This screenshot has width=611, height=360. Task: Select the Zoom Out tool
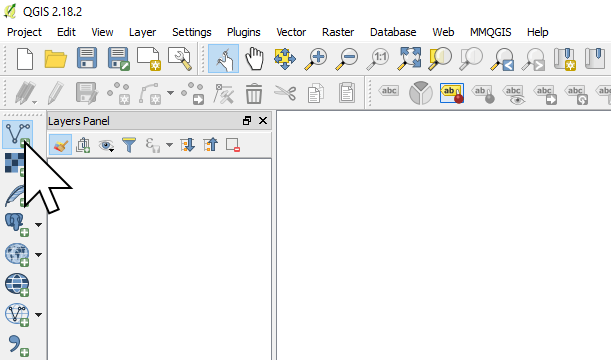pos(347,59)
